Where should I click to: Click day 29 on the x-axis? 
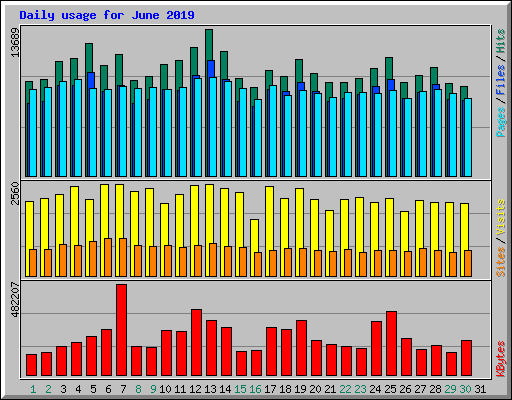pos(450,389)
